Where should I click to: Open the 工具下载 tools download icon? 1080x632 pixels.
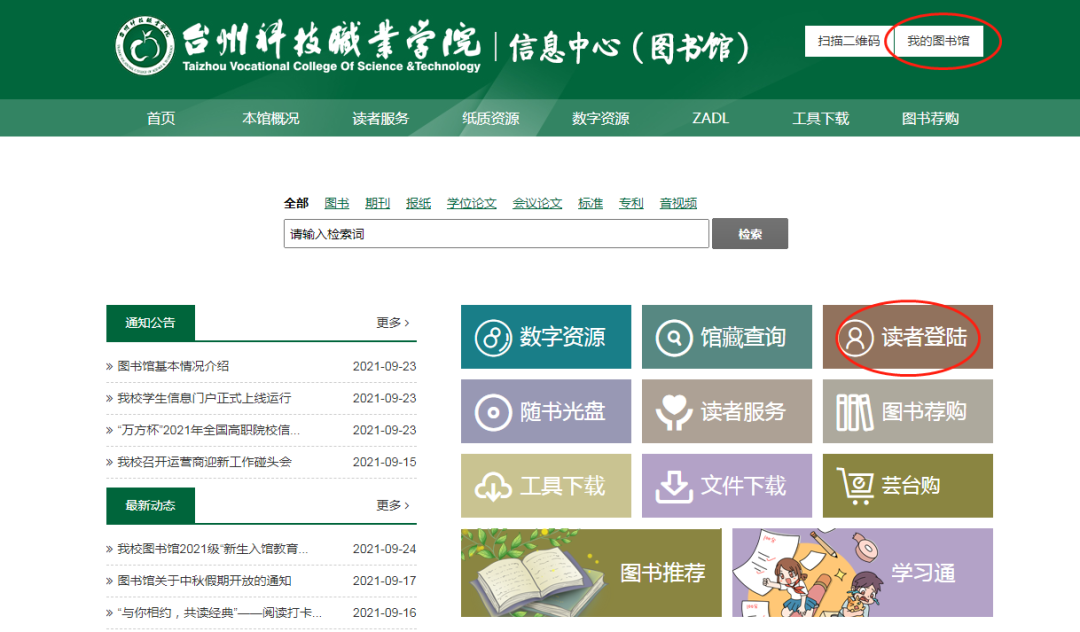[x=545, y=485]
